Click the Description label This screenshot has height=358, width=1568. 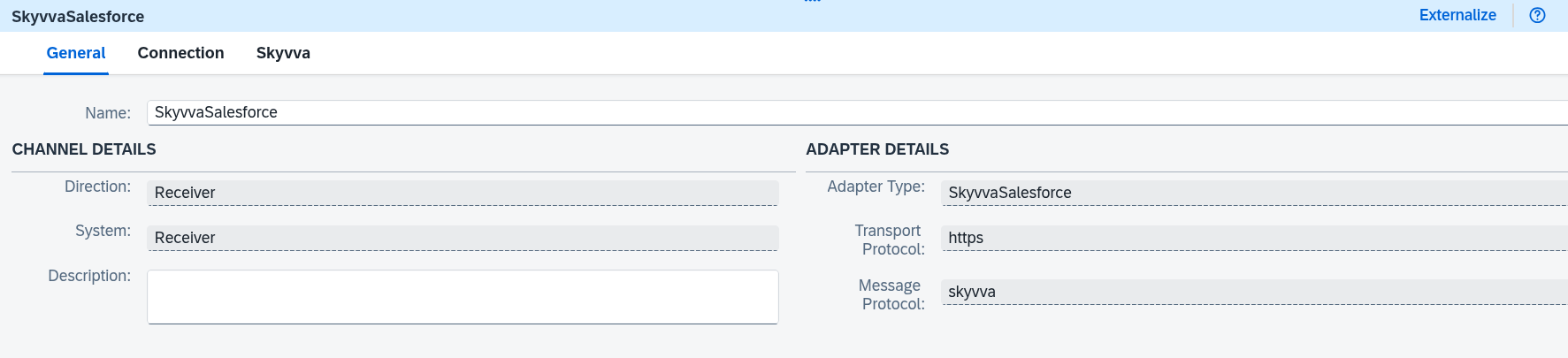pos(89,276)
